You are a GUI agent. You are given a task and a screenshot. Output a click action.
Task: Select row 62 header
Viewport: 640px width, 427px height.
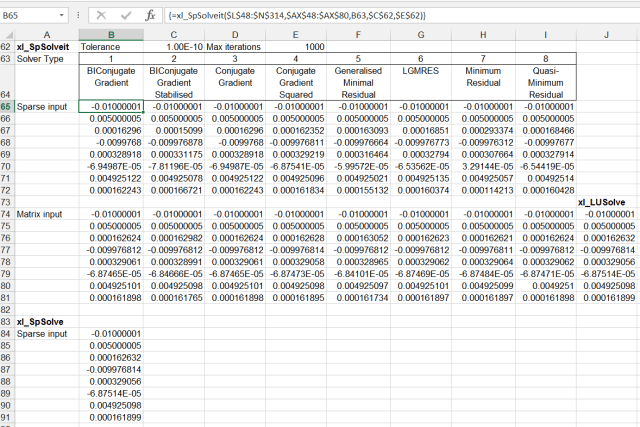click(6, 47)
